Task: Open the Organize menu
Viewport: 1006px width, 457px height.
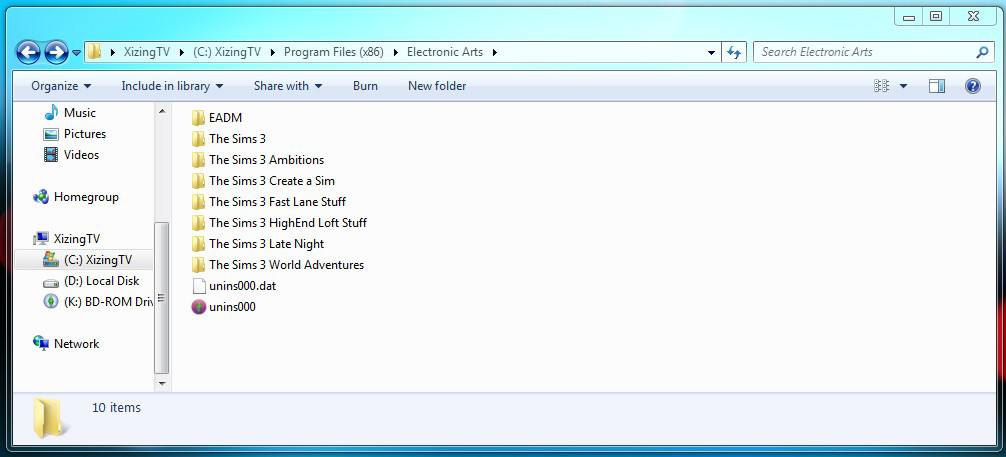Action: [x=61, y=86]
